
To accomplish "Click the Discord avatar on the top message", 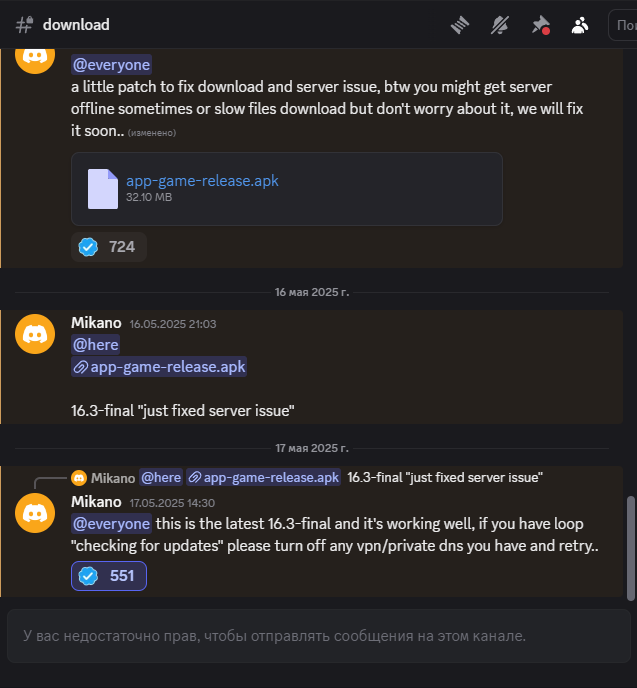I will [x=35, y=56].
